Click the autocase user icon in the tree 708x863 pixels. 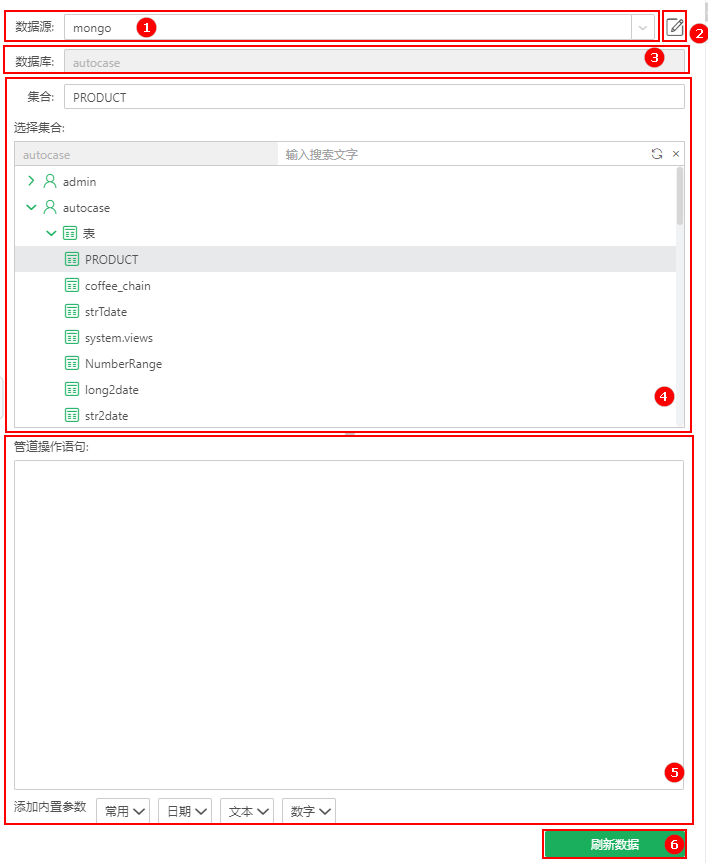click(x=50, y=207)
